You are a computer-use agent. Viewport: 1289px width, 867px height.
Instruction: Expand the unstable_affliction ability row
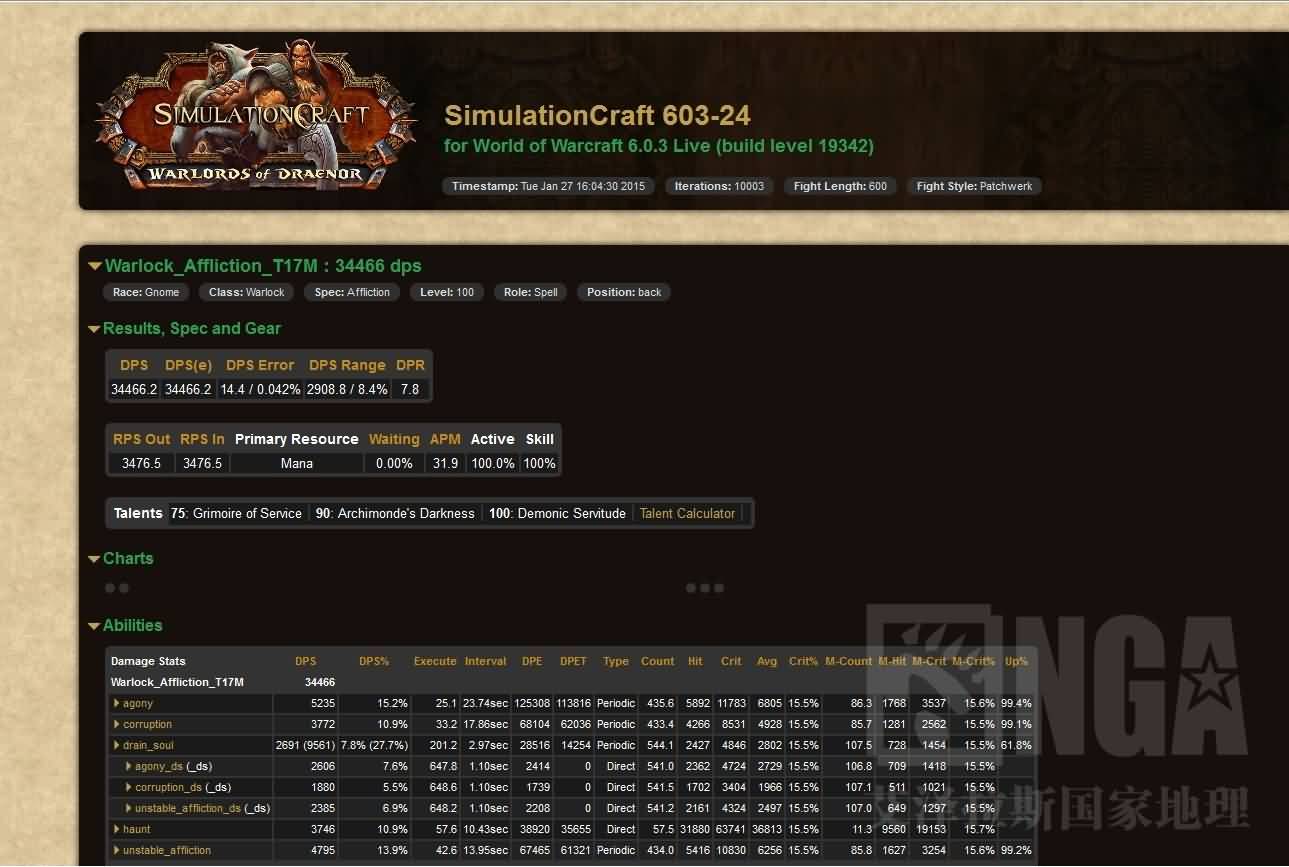(x=117, y=851)
